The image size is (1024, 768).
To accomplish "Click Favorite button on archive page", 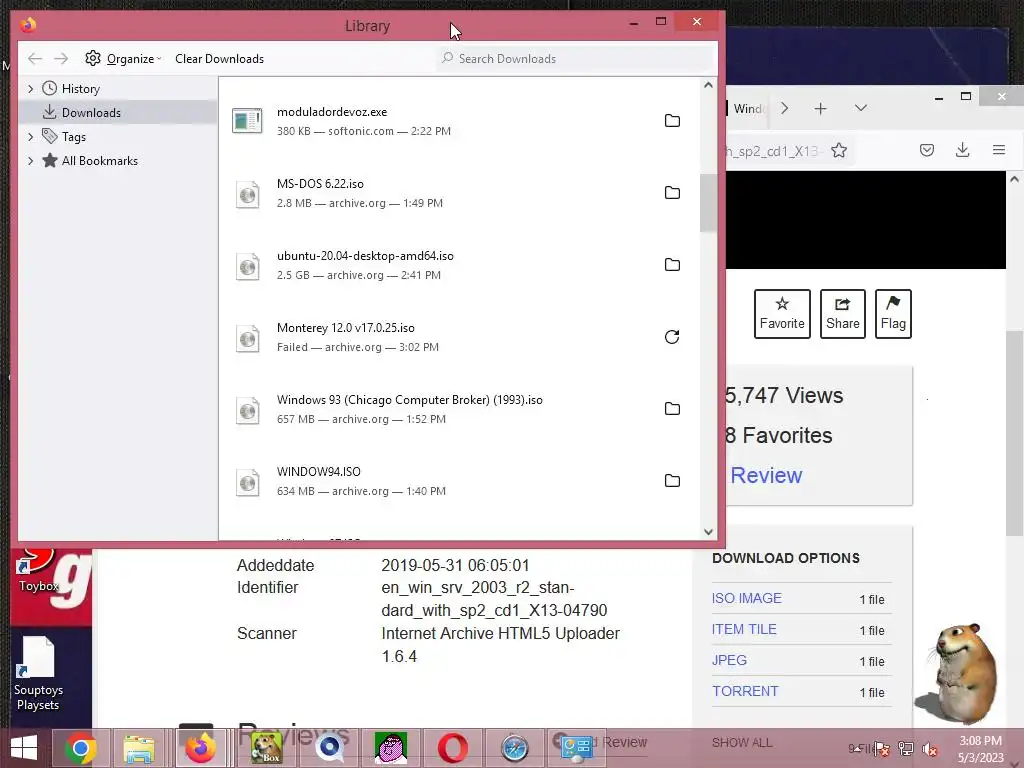I will 782,314.
